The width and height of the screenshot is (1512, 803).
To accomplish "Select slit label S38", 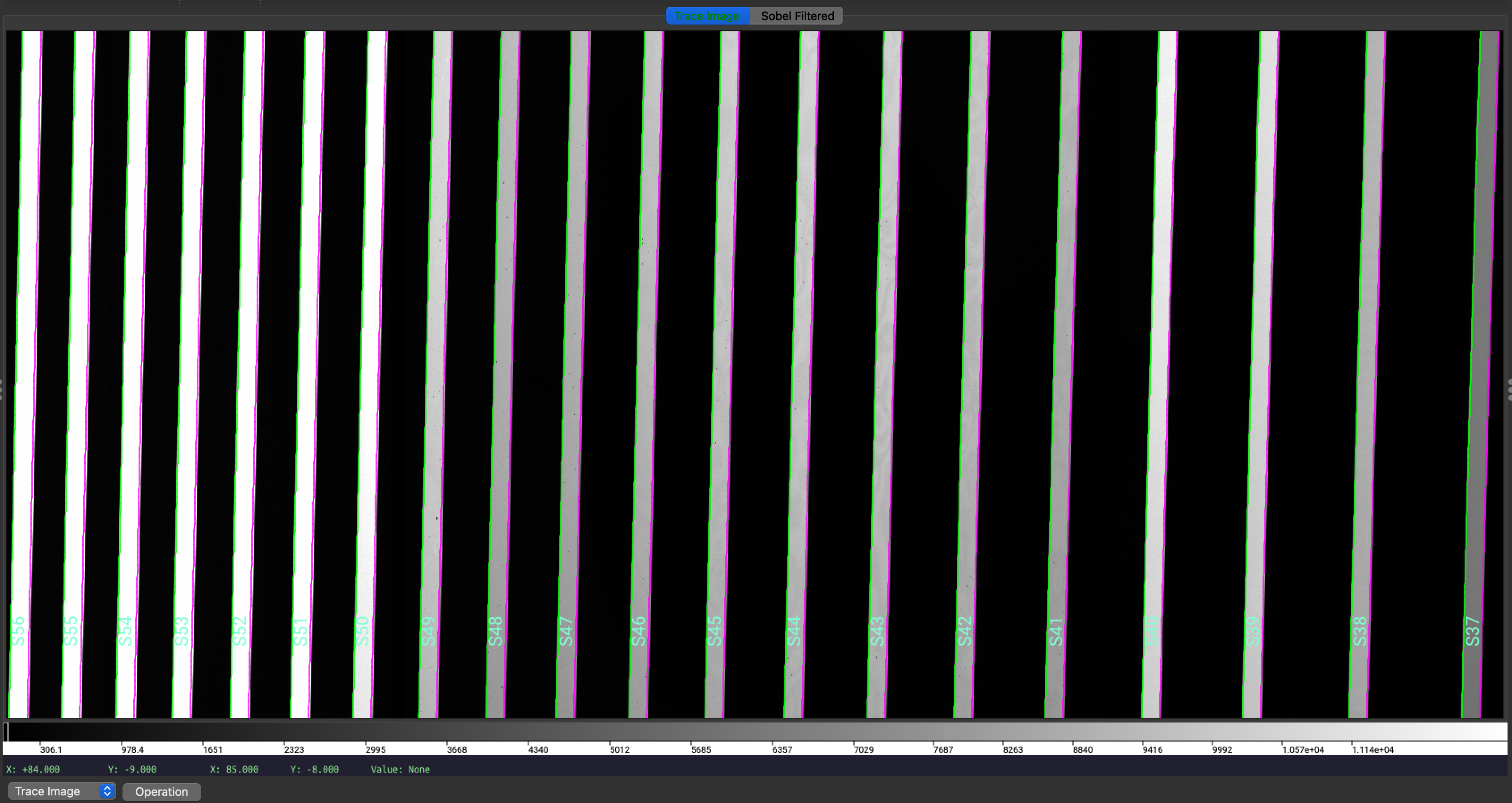I will 1360,631.
